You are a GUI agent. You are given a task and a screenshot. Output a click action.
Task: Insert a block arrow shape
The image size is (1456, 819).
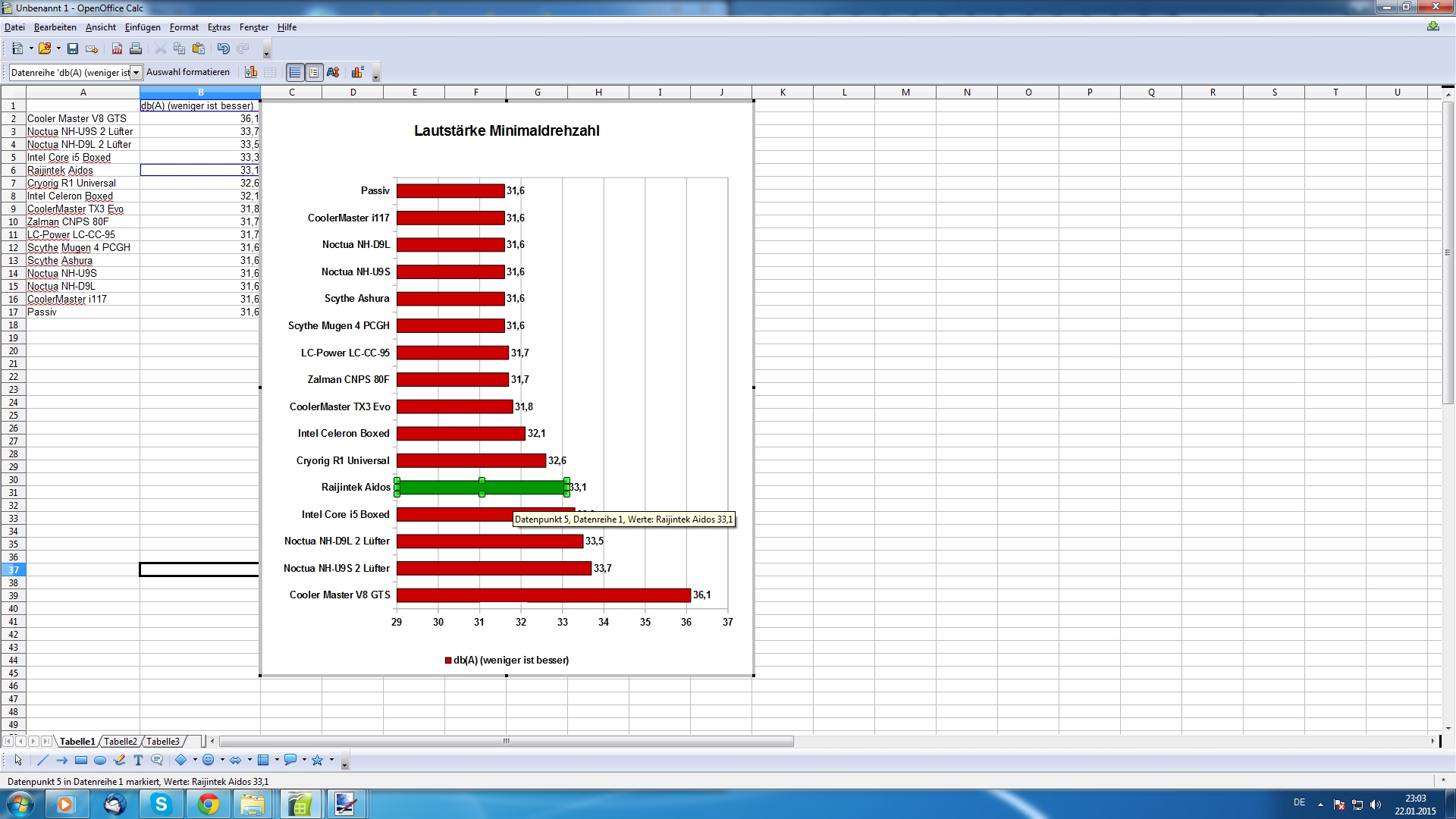[236, 760]
